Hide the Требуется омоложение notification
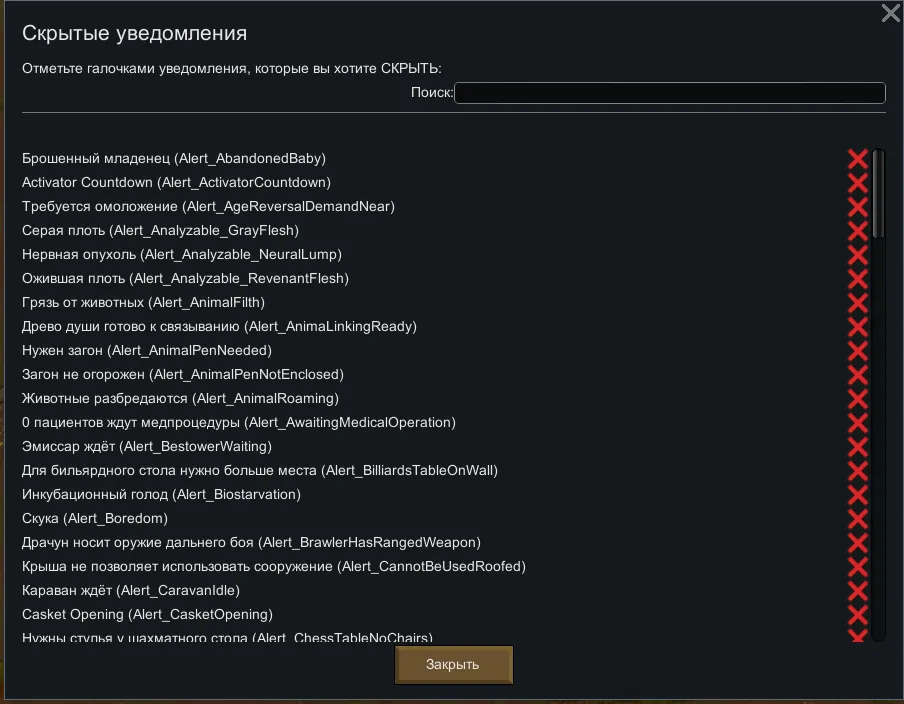 click(x=858, y=207)
